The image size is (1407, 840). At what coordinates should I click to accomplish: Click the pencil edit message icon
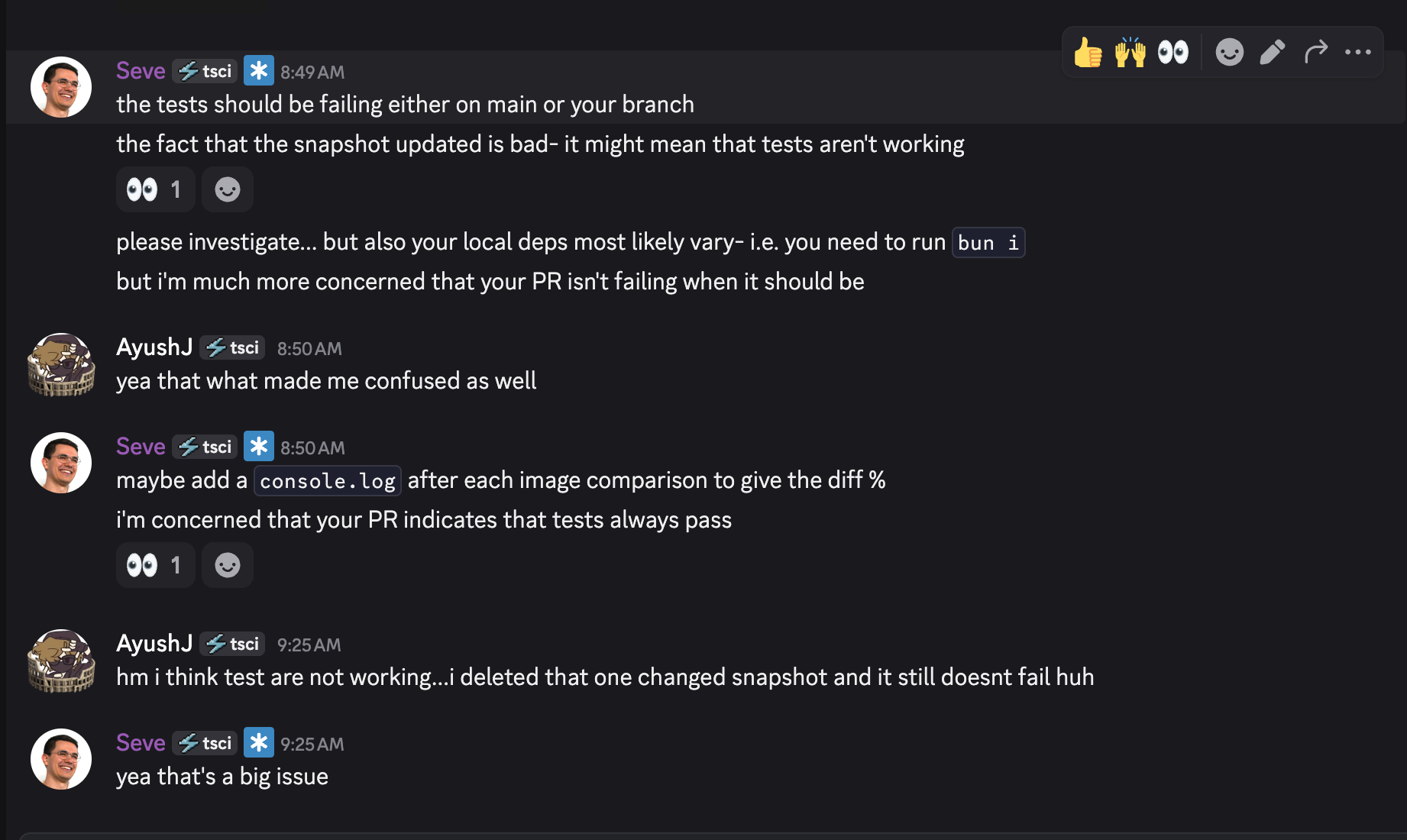[1273, 53]
